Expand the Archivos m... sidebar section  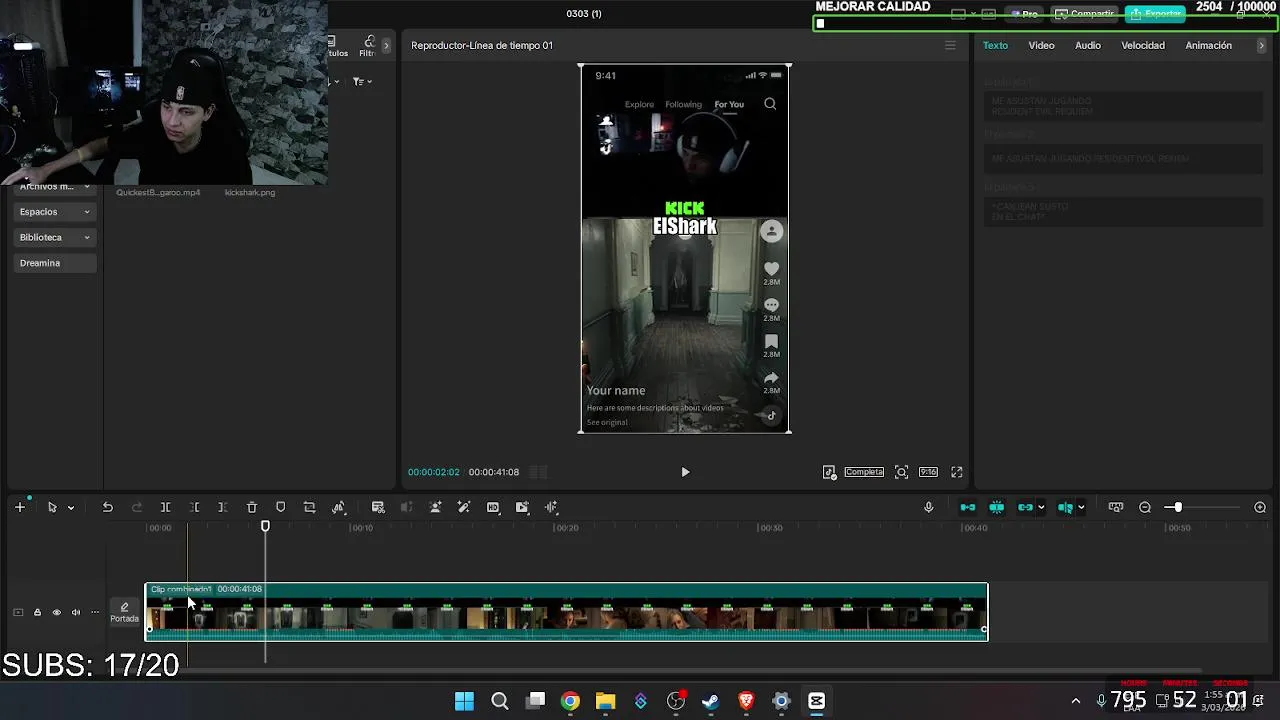click(55, 187)
